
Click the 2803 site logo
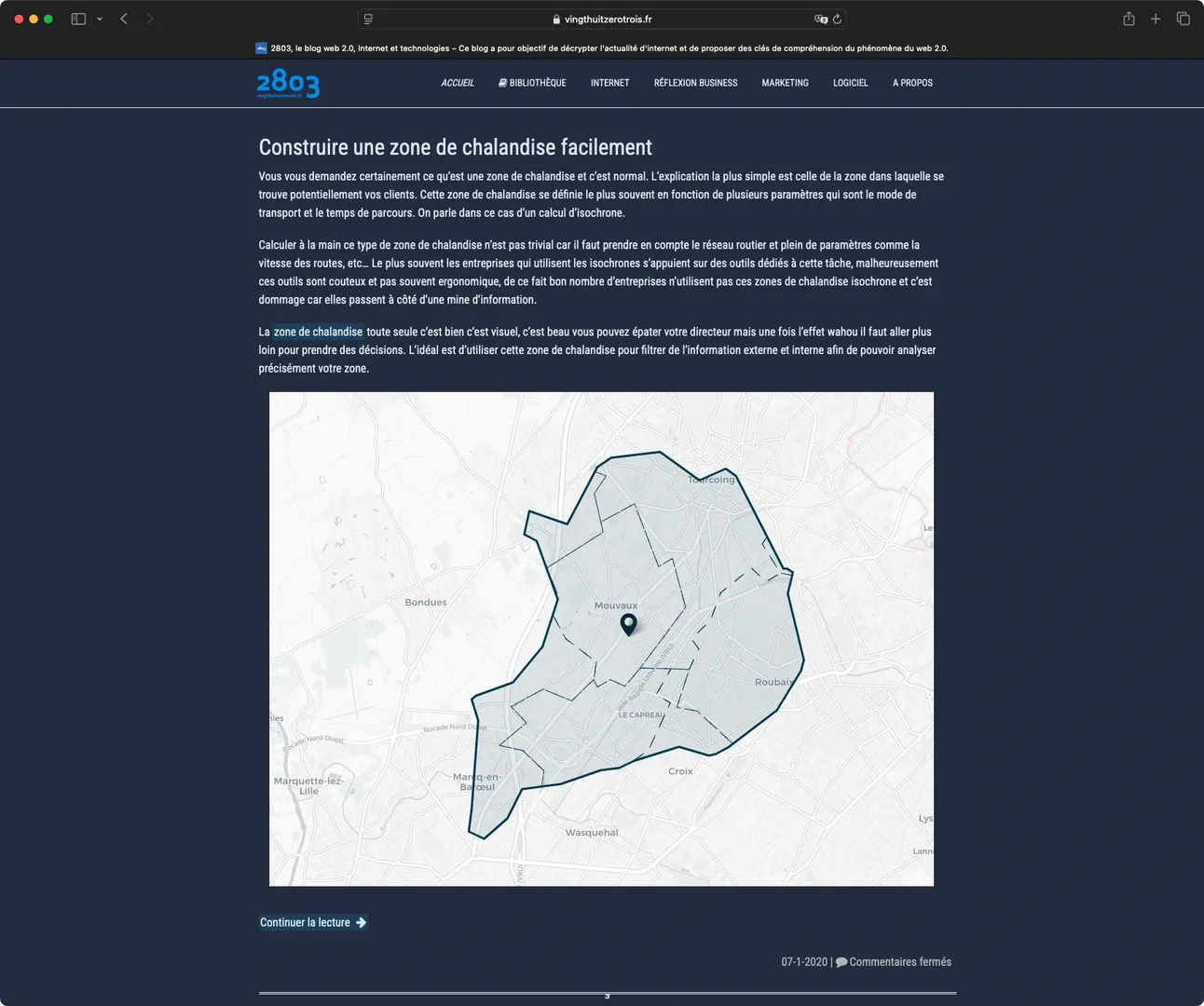(288, 84)
